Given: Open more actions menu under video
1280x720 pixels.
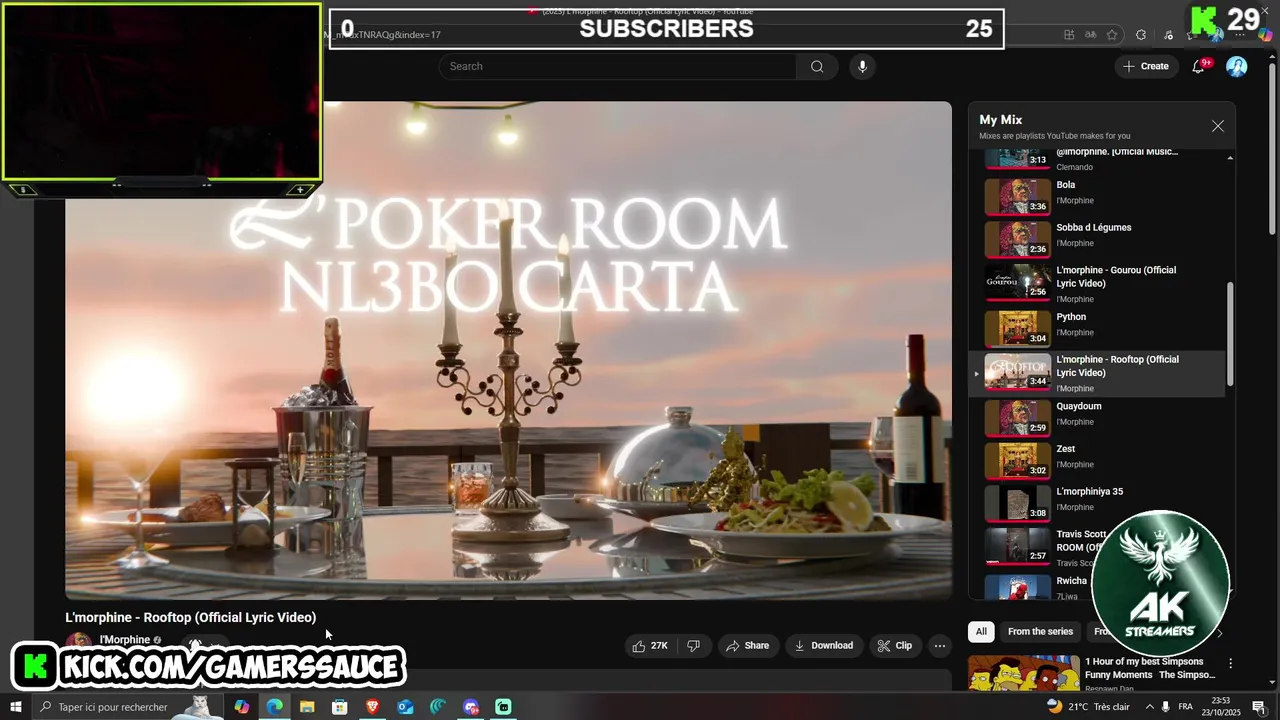Looking at the screenshot, I should pyautogui.click(x=939, y=646).
